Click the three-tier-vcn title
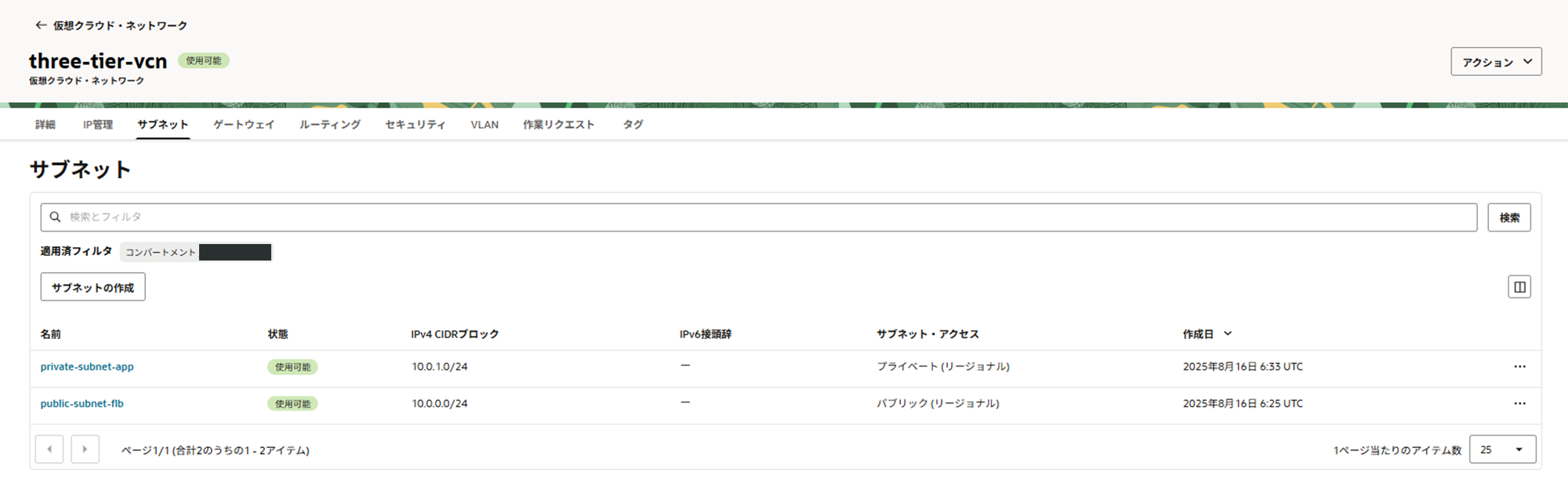The width and height of the screenshot is (1568, 481). coord(98,61)
